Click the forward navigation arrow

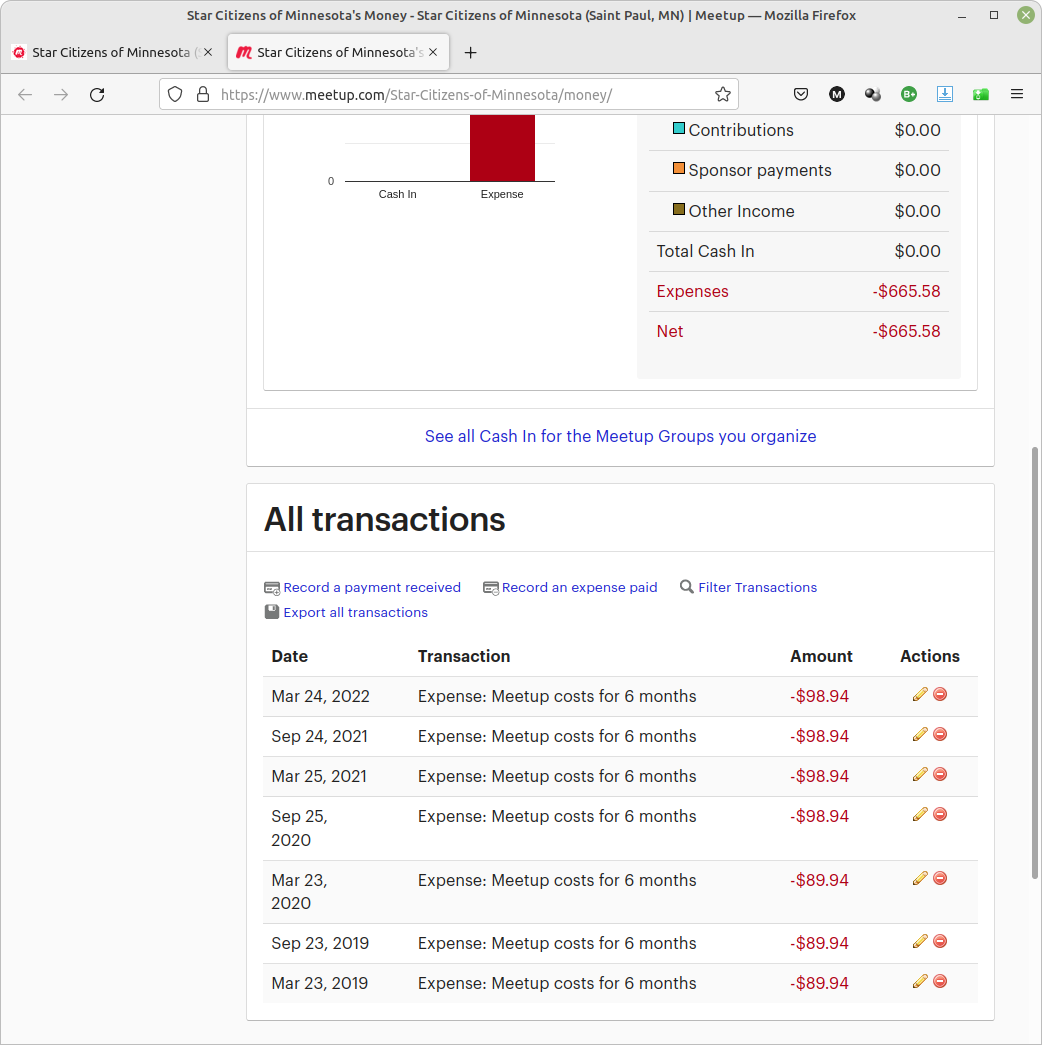(61, 95)
